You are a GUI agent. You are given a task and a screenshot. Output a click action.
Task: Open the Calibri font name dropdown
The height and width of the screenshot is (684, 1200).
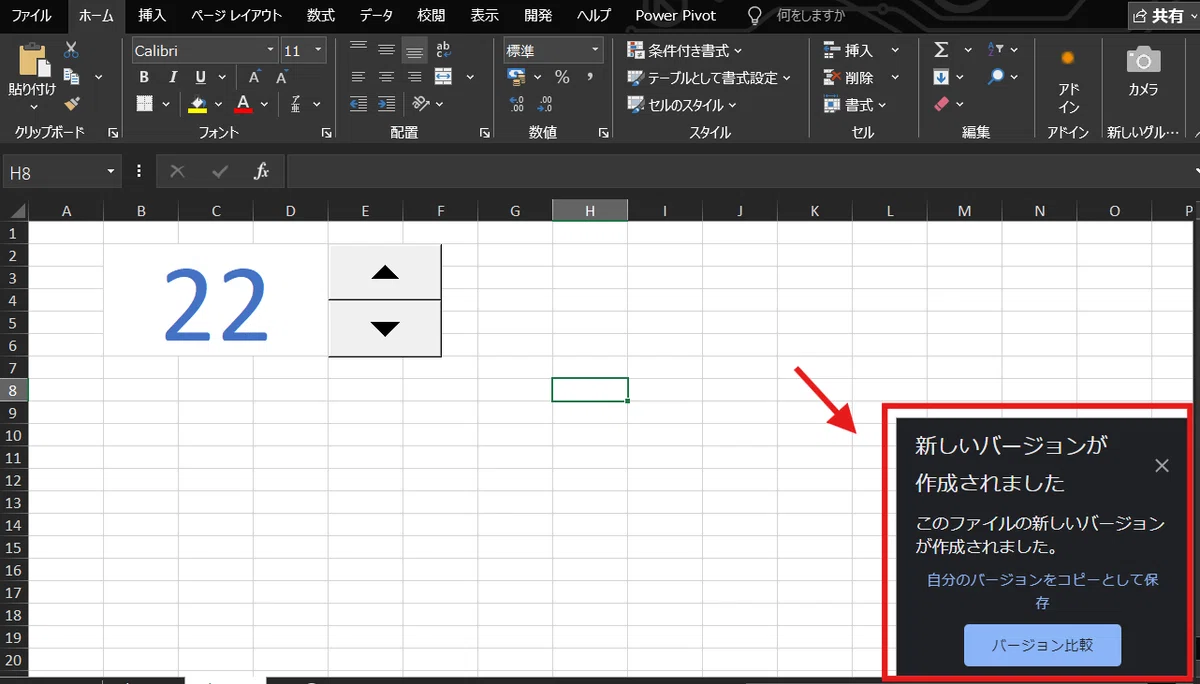pos(270,50)
